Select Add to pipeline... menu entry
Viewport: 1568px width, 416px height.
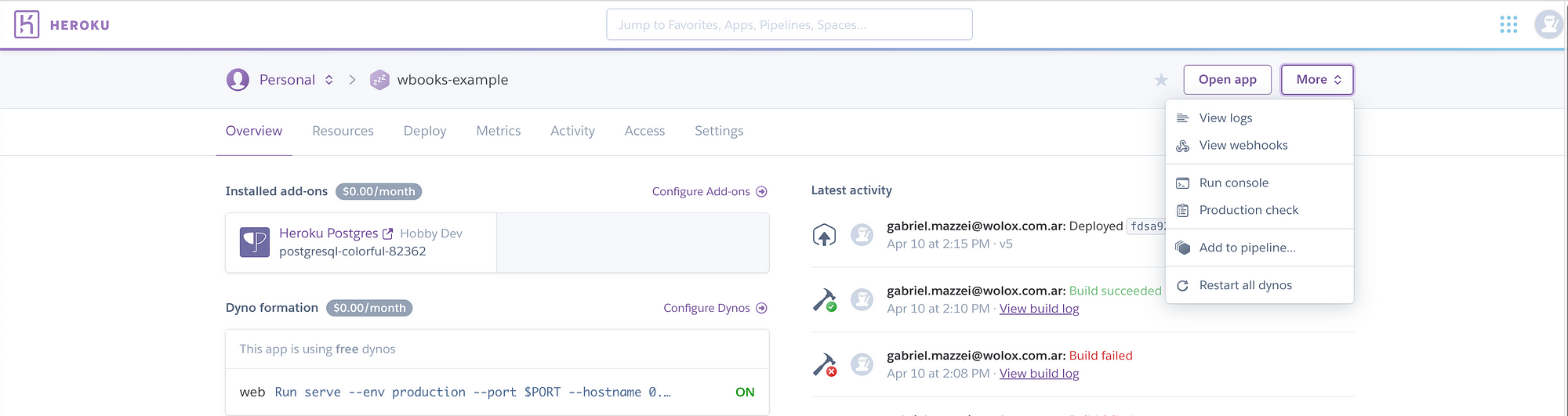[1259, 248]
